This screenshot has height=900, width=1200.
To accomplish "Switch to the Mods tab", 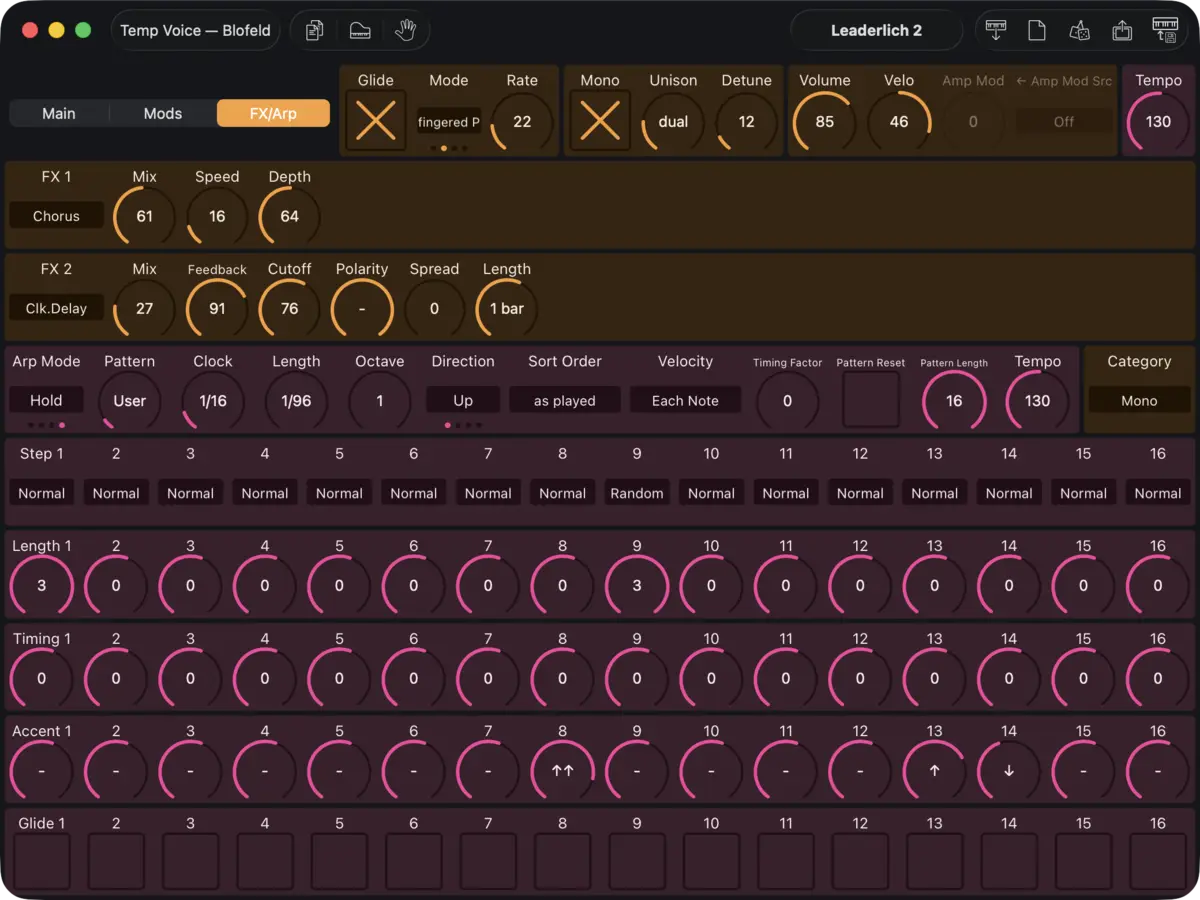I will point(163,113).
